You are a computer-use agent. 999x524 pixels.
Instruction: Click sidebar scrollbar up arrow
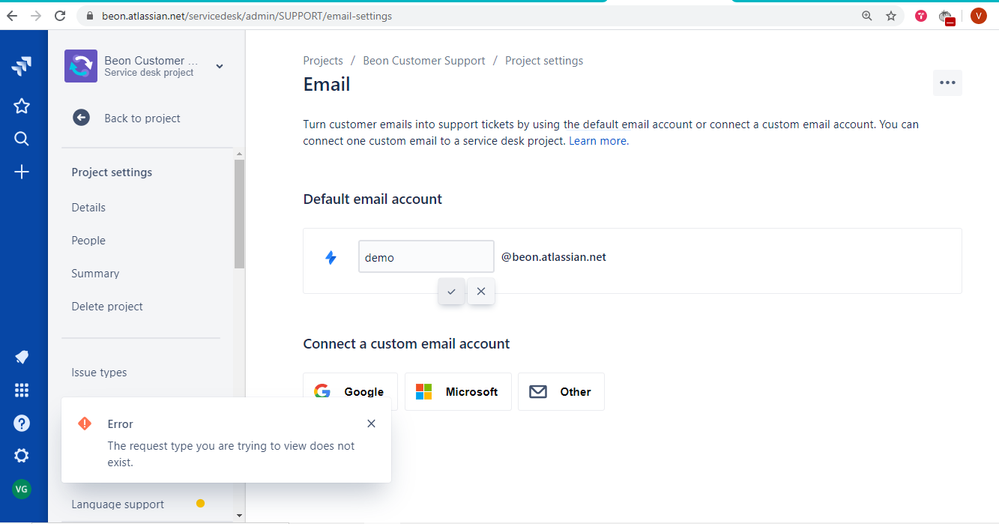point(239,154)
